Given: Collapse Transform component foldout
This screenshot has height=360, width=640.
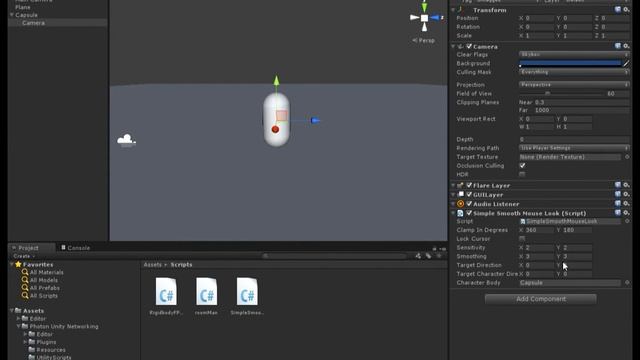Looking at the screenshot, I should pos(453,9).
